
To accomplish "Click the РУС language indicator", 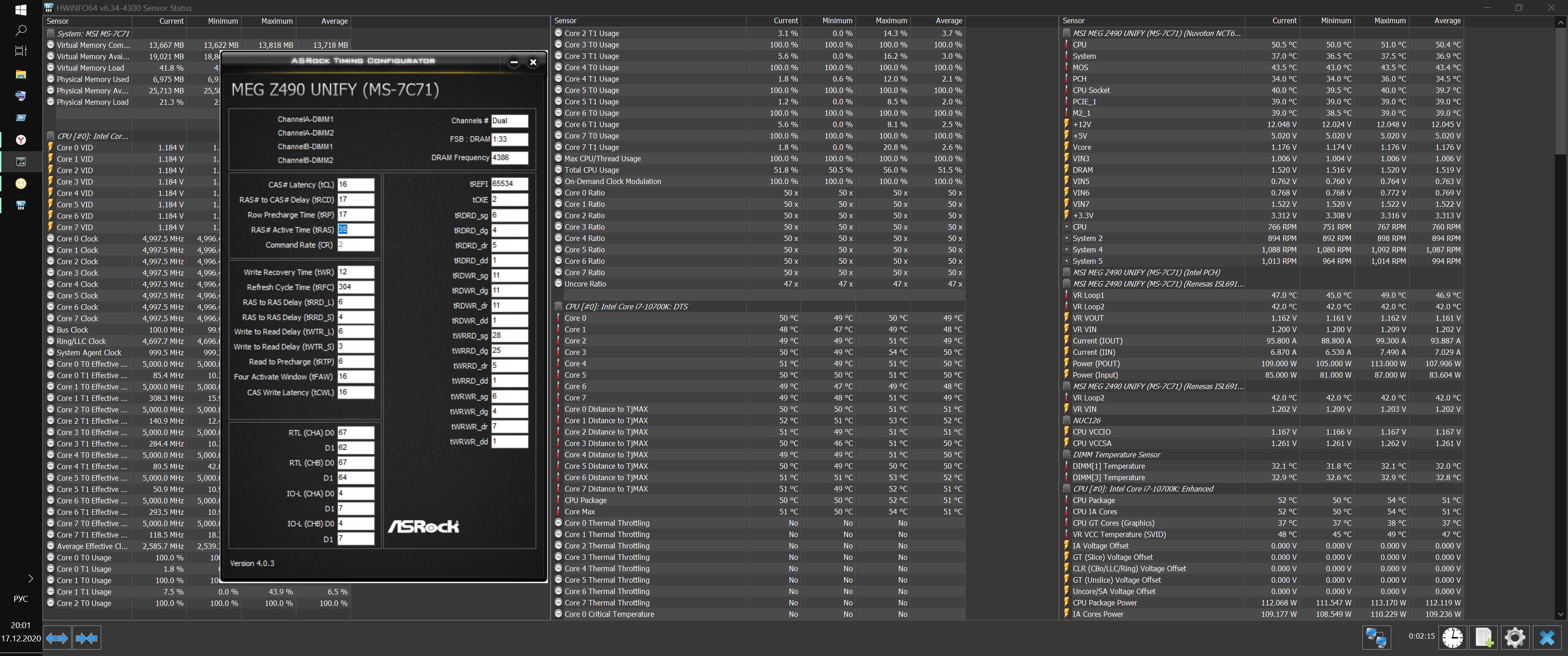I will [21, 599].
